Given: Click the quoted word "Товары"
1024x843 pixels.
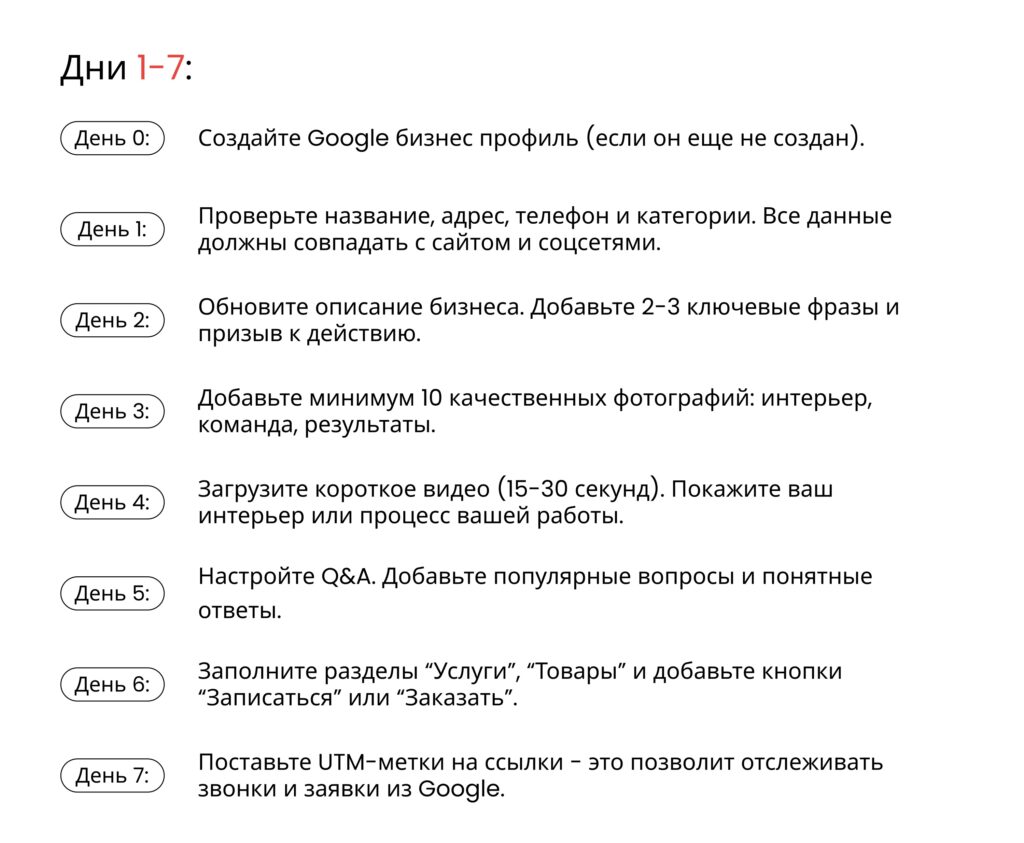Looking at the screenshot, I should coord(572,671).
